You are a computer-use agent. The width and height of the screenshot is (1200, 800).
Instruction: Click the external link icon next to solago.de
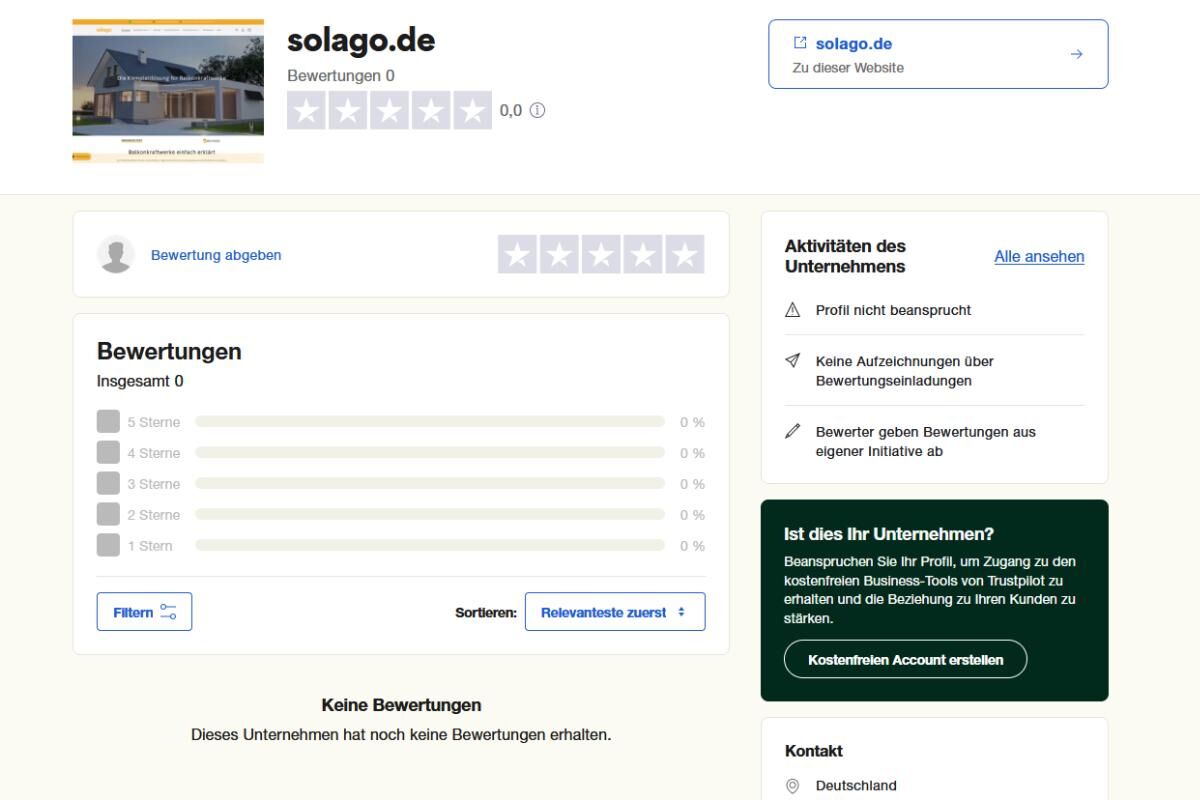(798, 43)
